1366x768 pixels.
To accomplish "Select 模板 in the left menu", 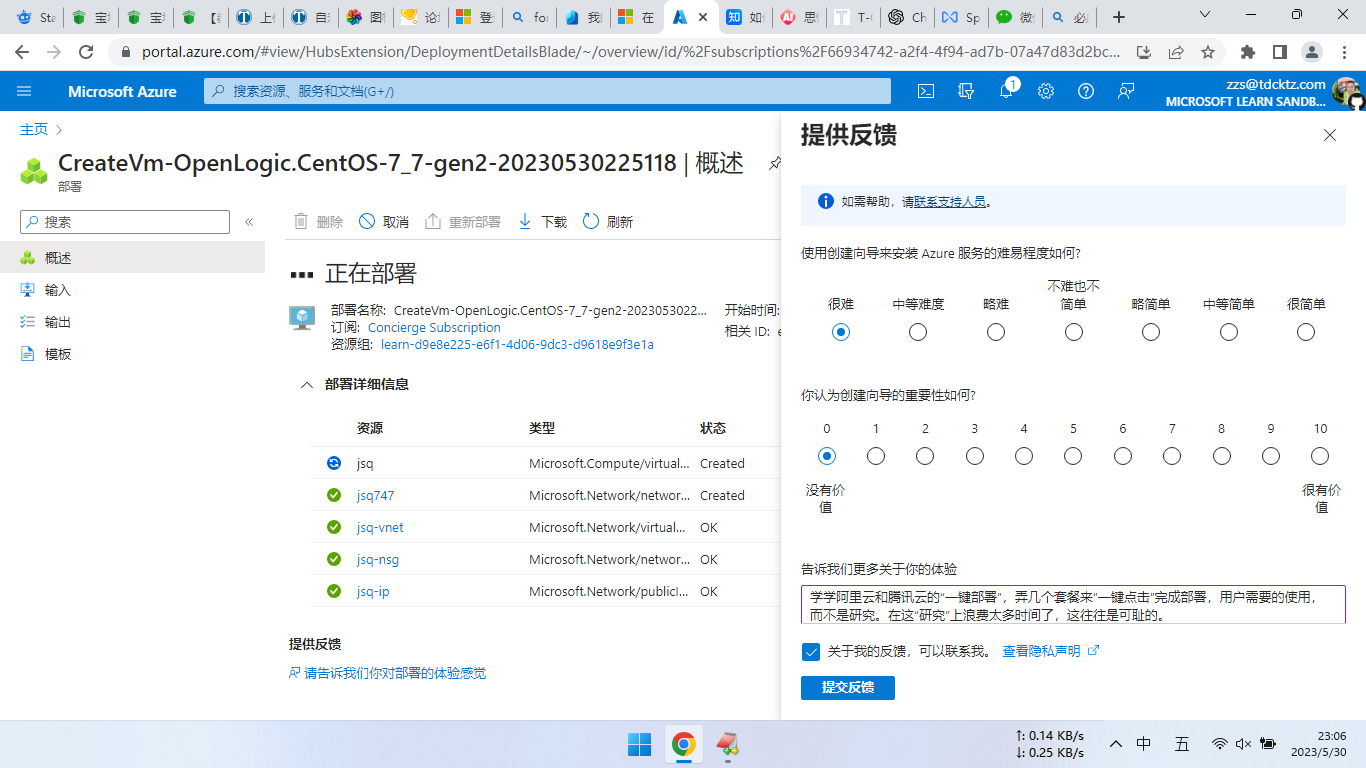I will click(132, 354).
